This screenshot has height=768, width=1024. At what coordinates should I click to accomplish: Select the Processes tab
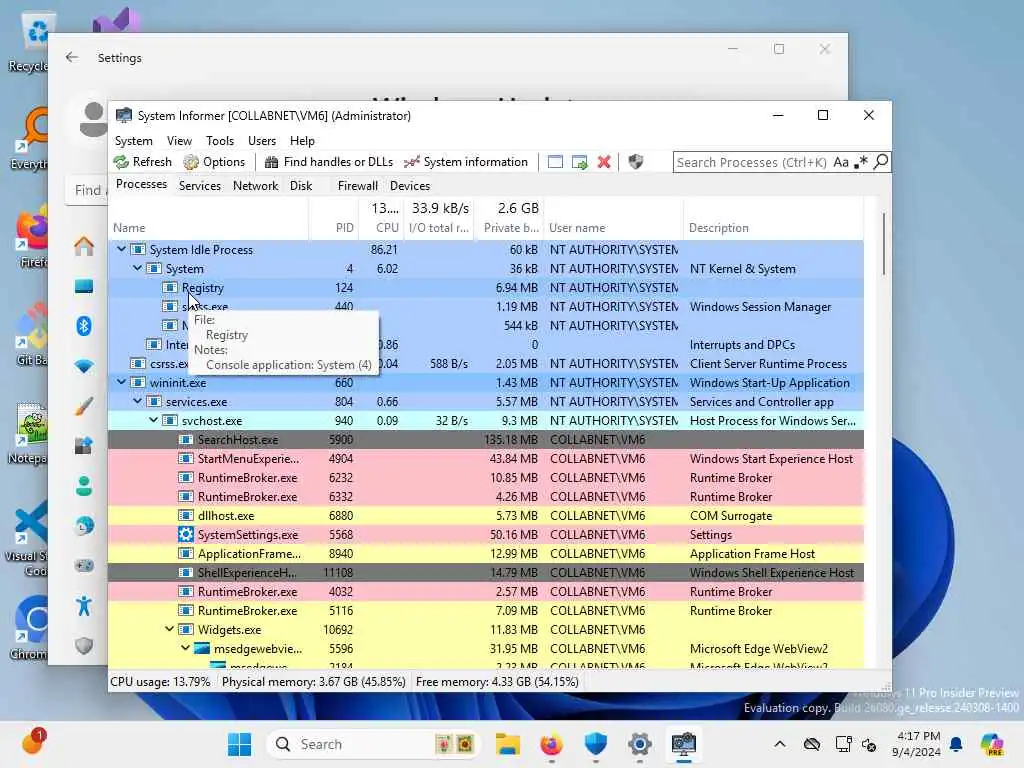tap(141, 184)
